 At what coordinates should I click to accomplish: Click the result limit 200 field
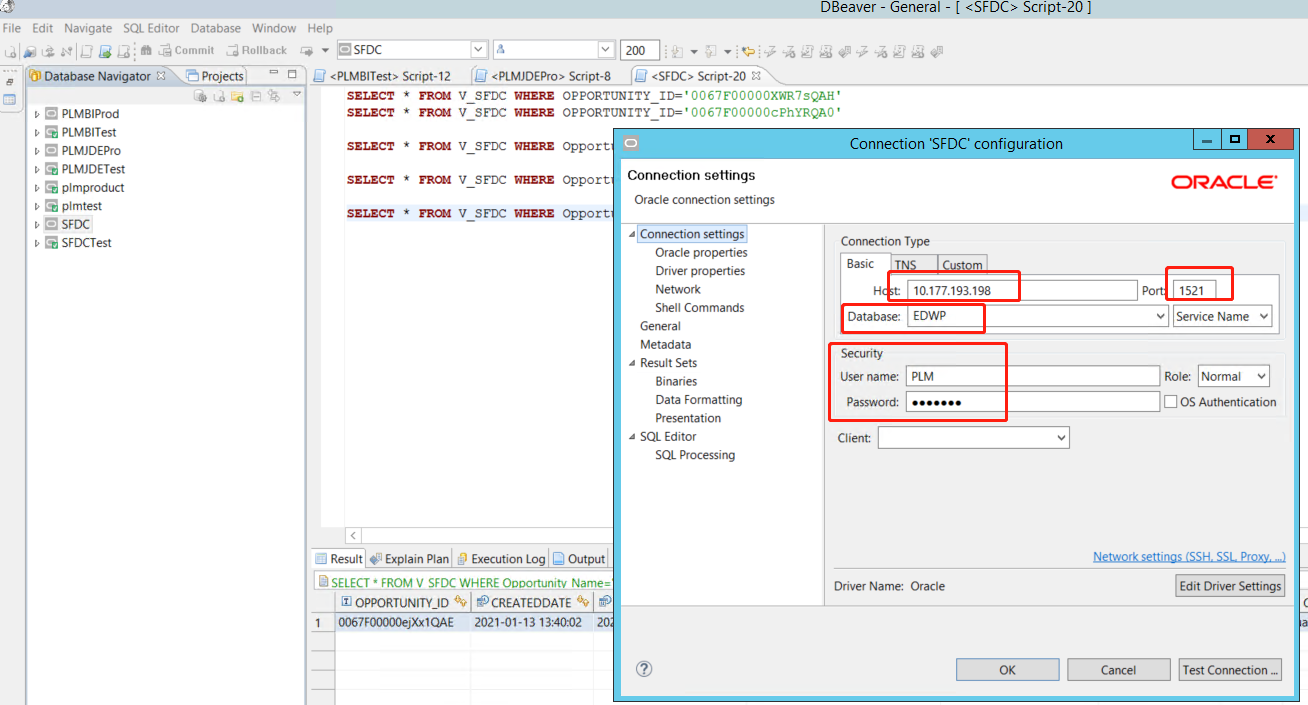640,50
